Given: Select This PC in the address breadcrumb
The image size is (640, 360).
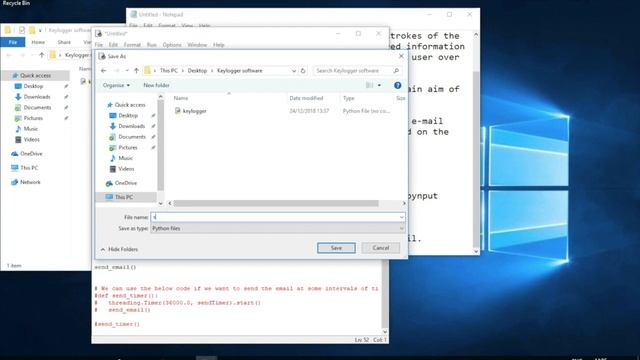Looking at the screenshot, I should (x=169, y=71).
